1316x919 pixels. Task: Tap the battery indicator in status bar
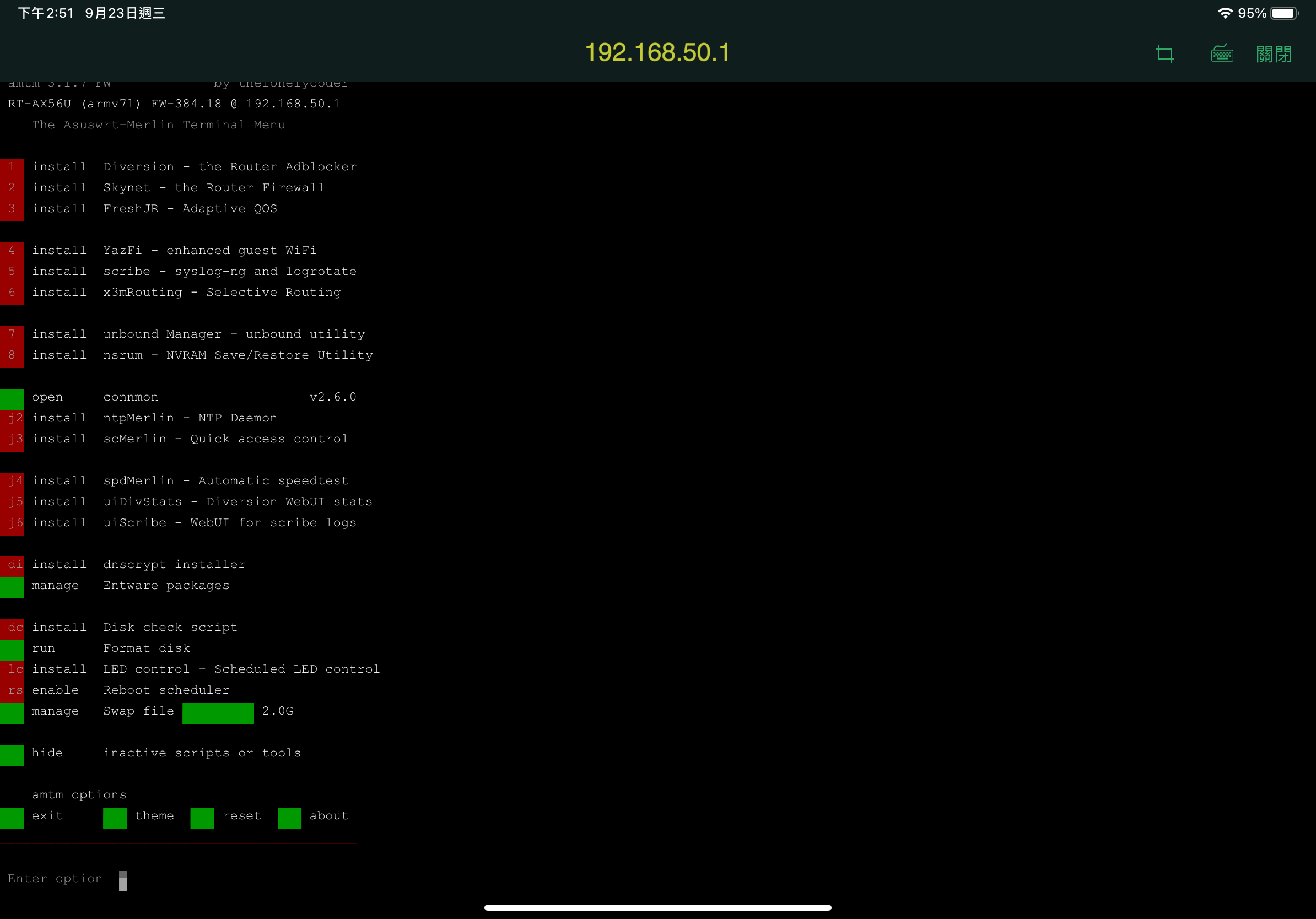(x=1285, y=13)
